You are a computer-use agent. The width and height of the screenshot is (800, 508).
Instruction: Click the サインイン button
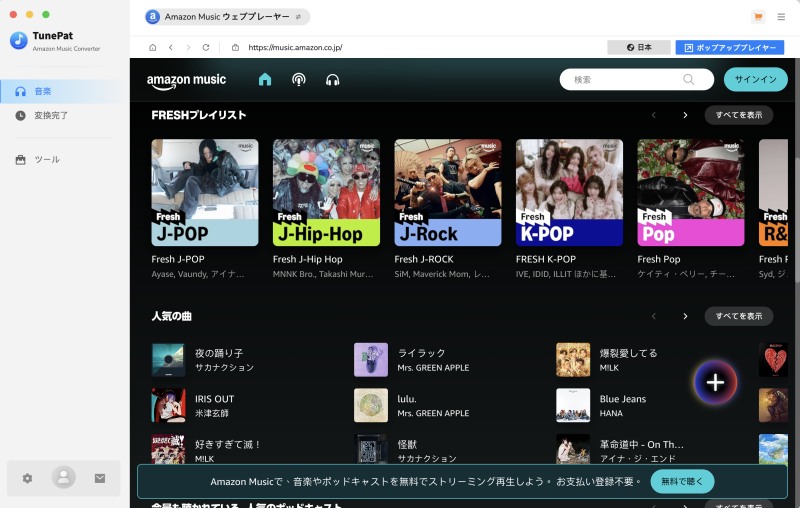pyautogui.click(x=756, y=80)
